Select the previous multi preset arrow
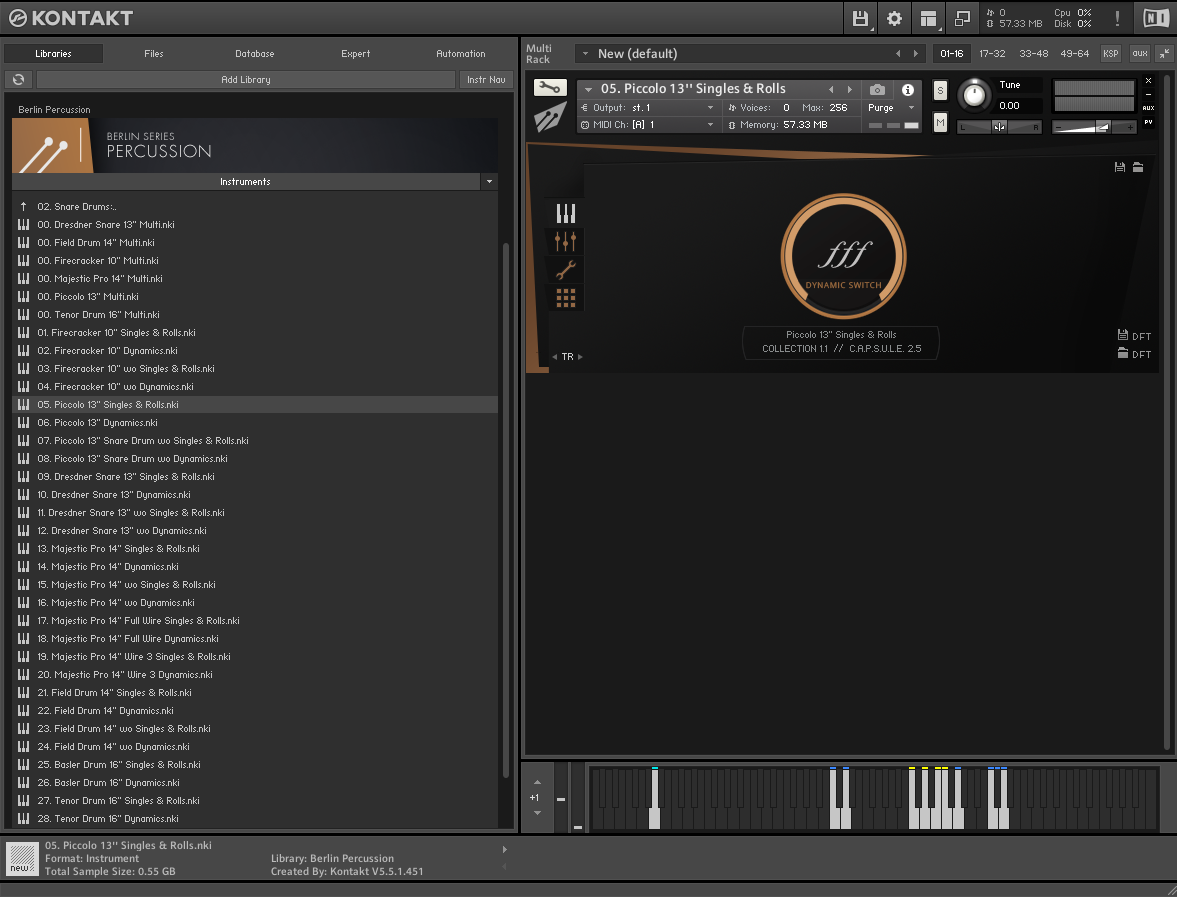Screen dimensions: 1177x897 pyautogui.click(x=898, y=53)
